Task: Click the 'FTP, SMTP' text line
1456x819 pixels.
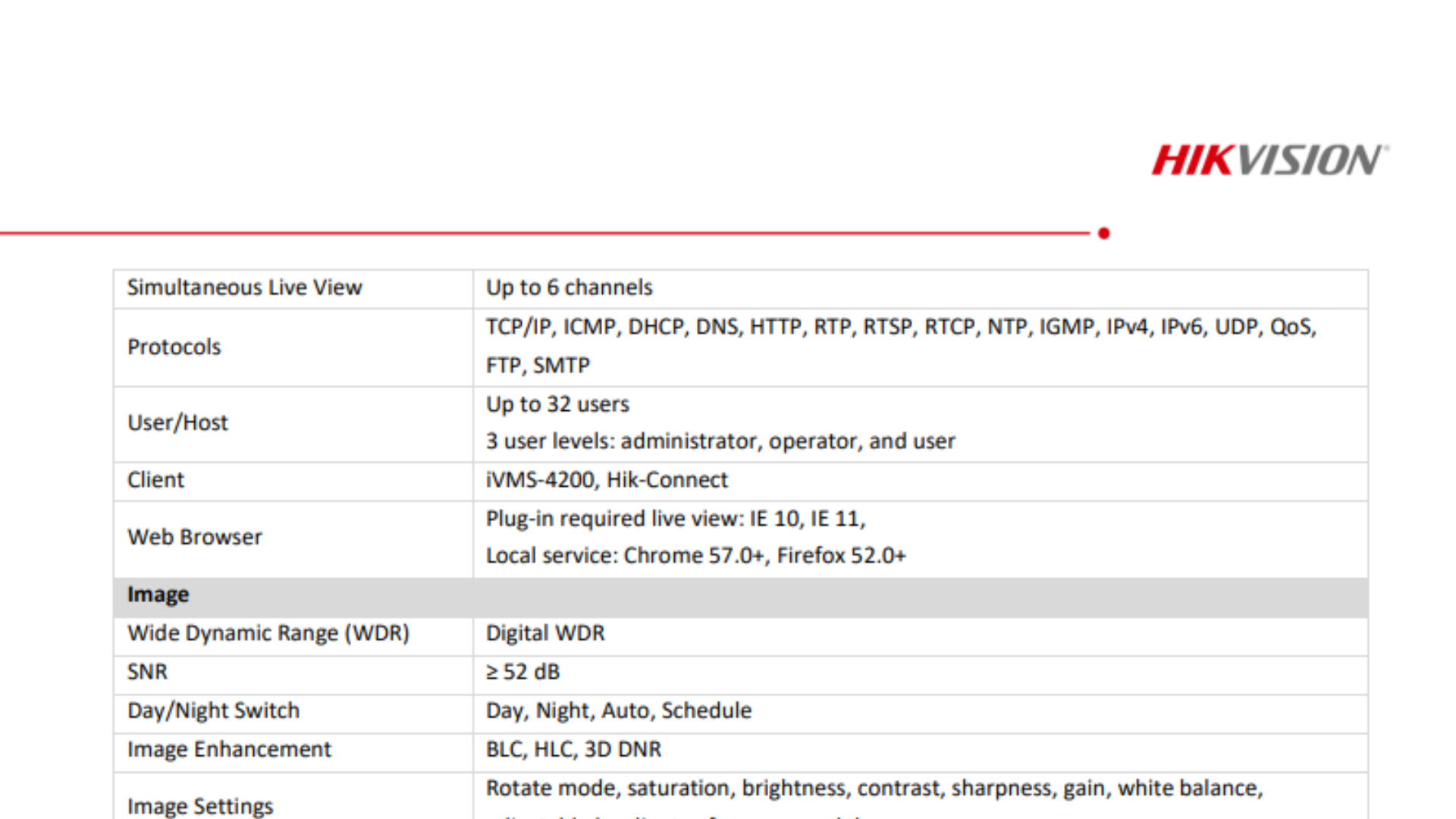Action: pyautogui.click(x=538, y=366)
